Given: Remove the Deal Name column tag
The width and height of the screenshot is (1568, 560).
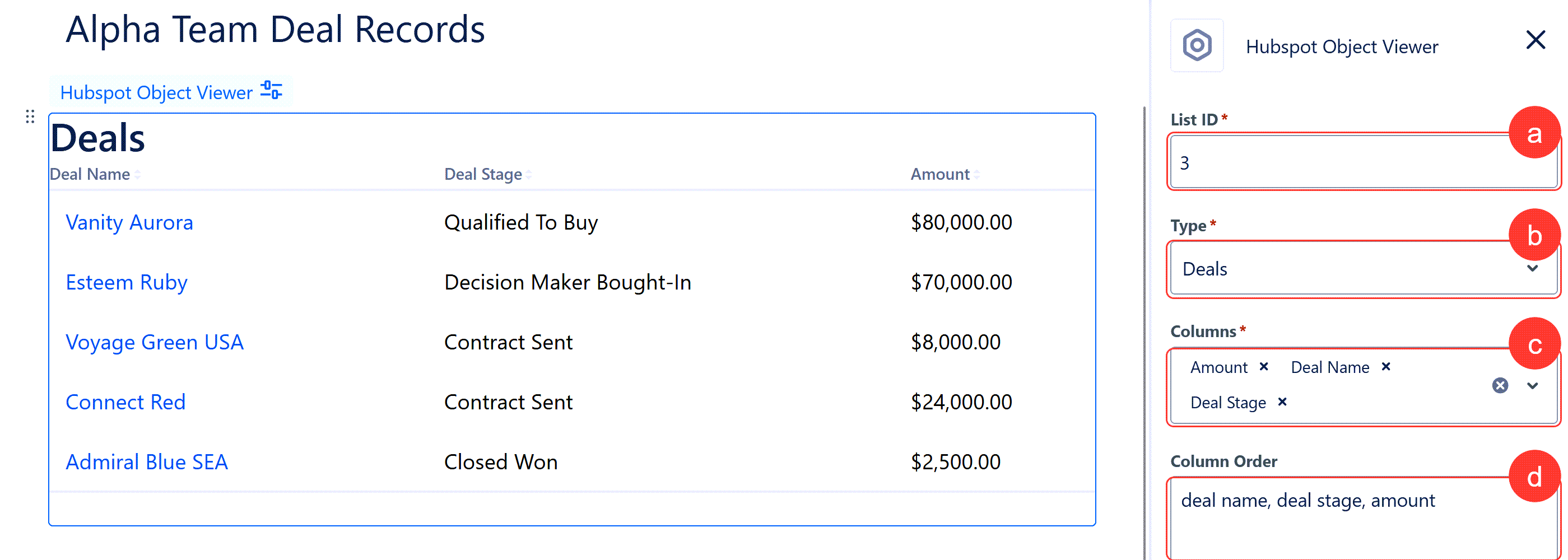Looking at the screenshot, I should coord(1386,366).
